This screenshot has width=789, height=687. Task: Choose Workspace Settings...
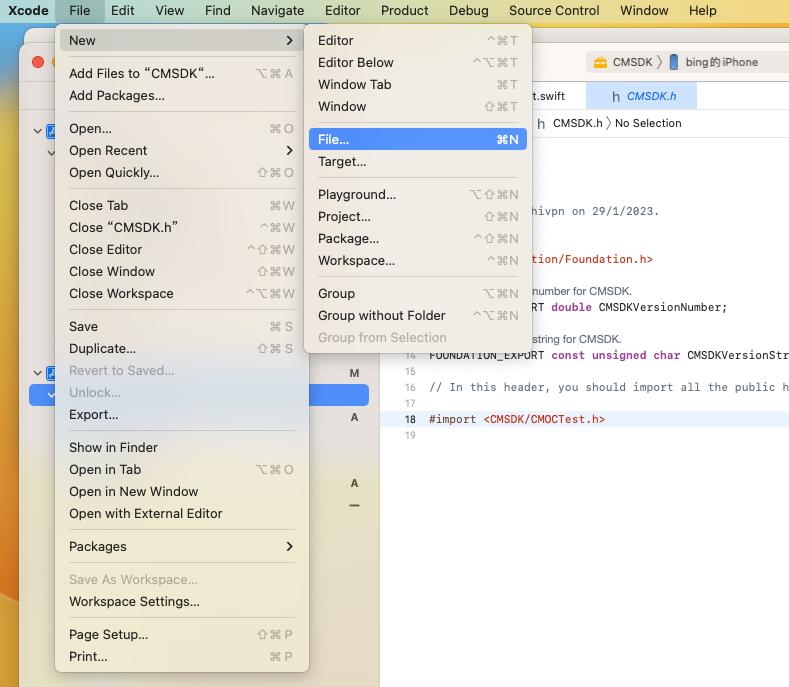click(x=181, y=601)
